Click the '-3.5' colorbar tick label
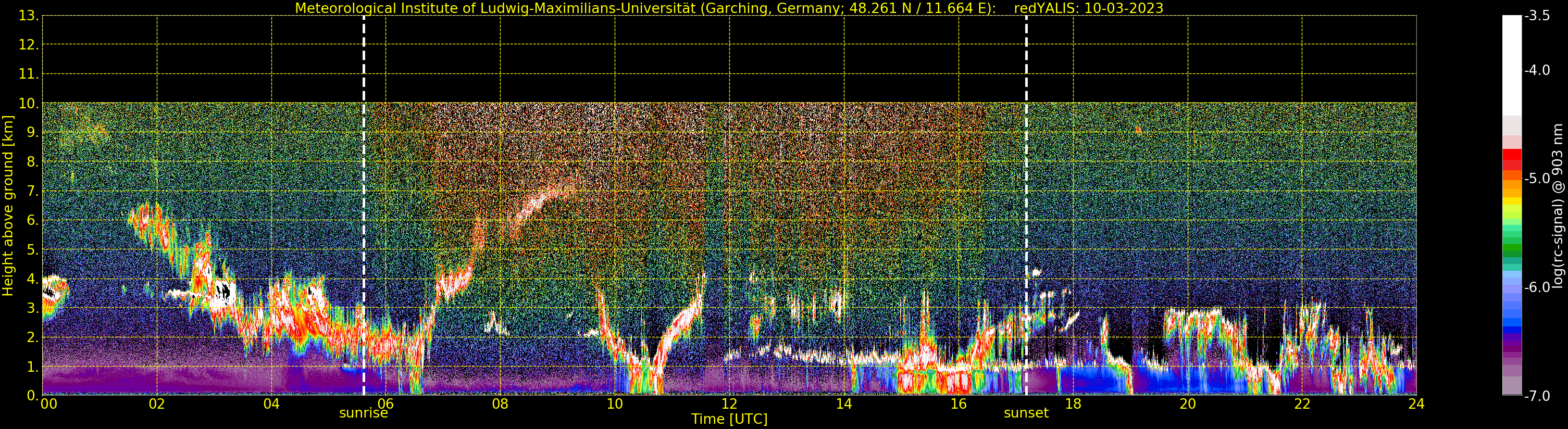Viewport: 1568px width, 429px height. click(x=1538, y=16)
